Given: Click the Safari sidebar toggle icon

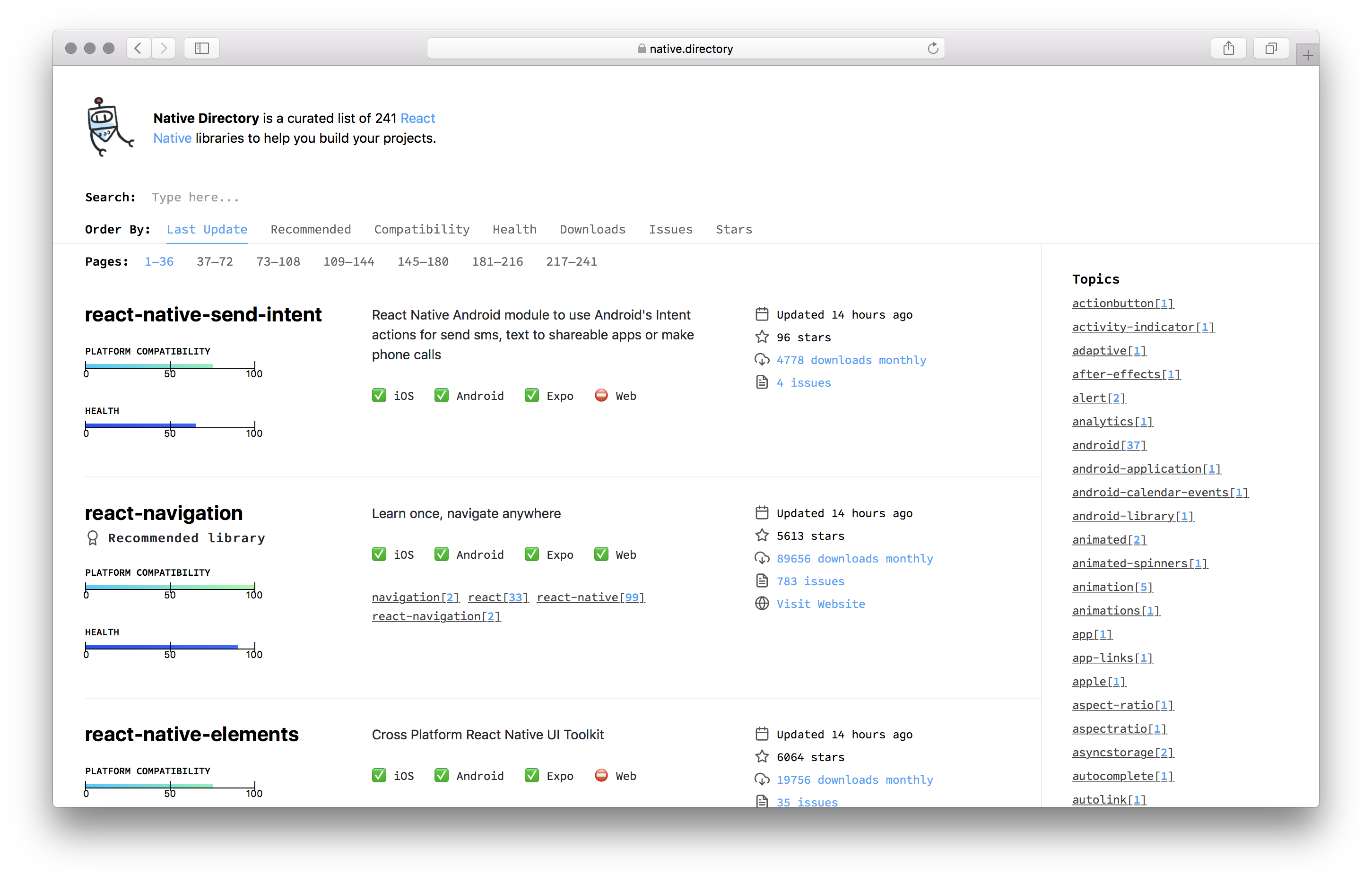Looking at the screenshot, I should click(x=202, y=48).
